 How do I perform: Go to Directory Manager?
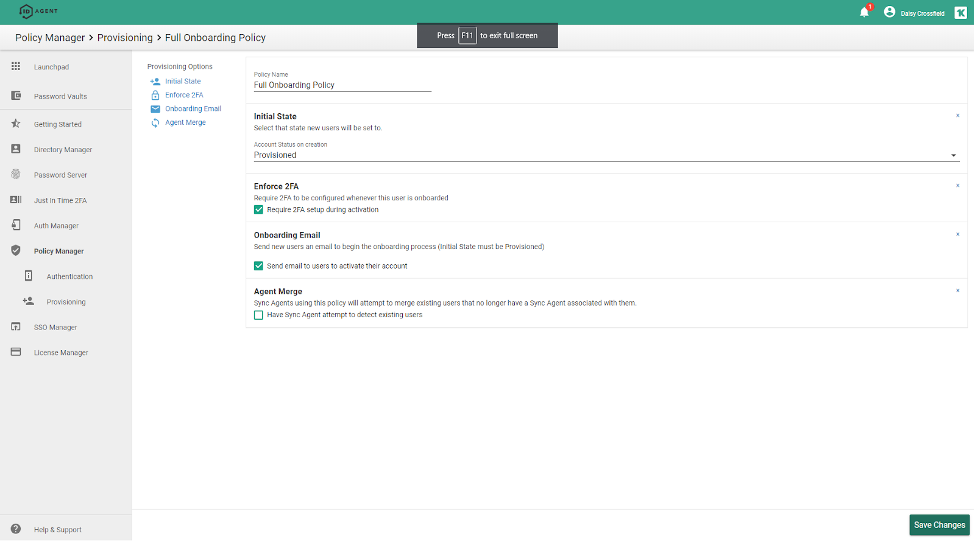63,150
